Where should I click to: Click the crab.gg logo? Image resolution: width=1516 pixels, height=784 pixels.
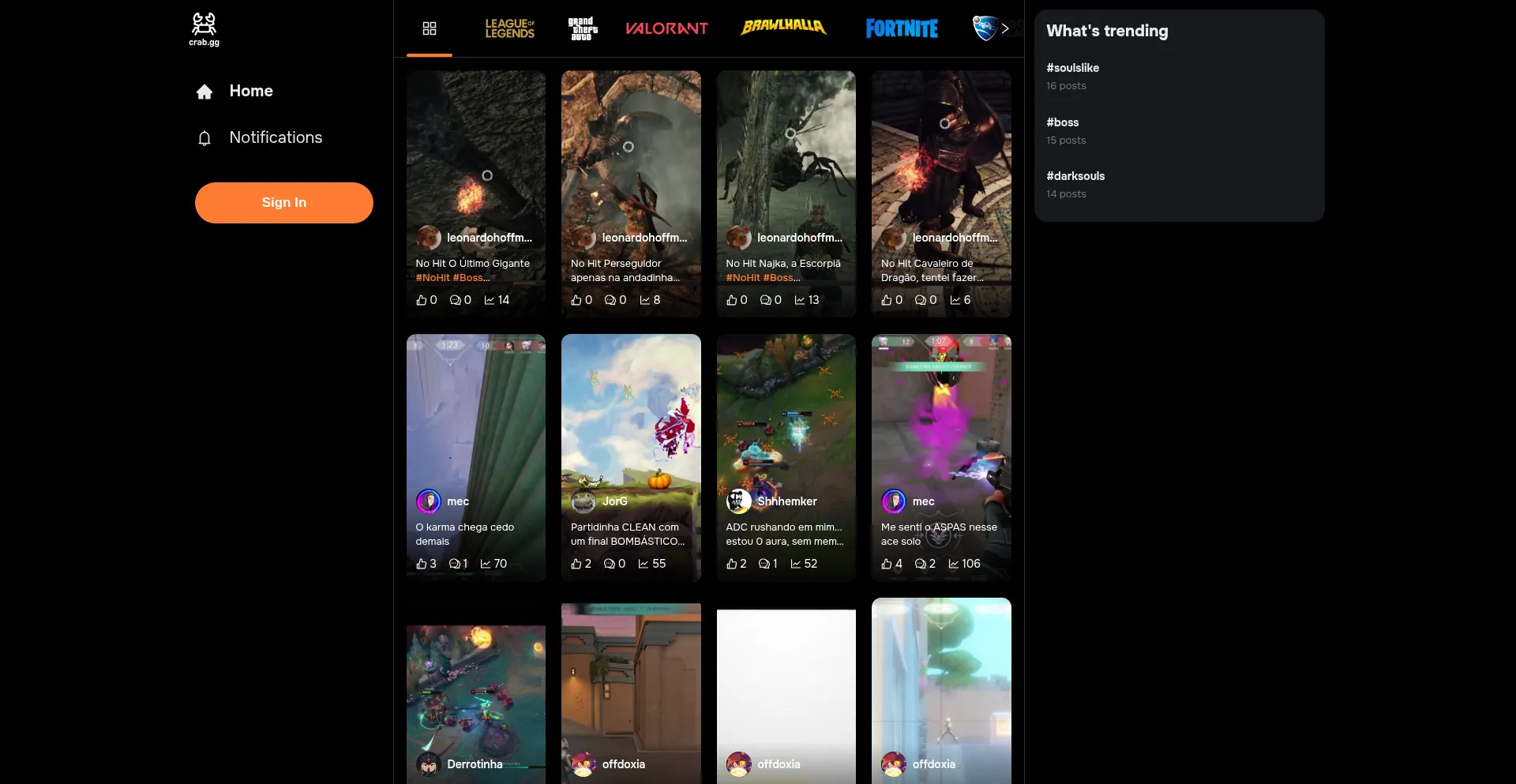click(204, 29)
